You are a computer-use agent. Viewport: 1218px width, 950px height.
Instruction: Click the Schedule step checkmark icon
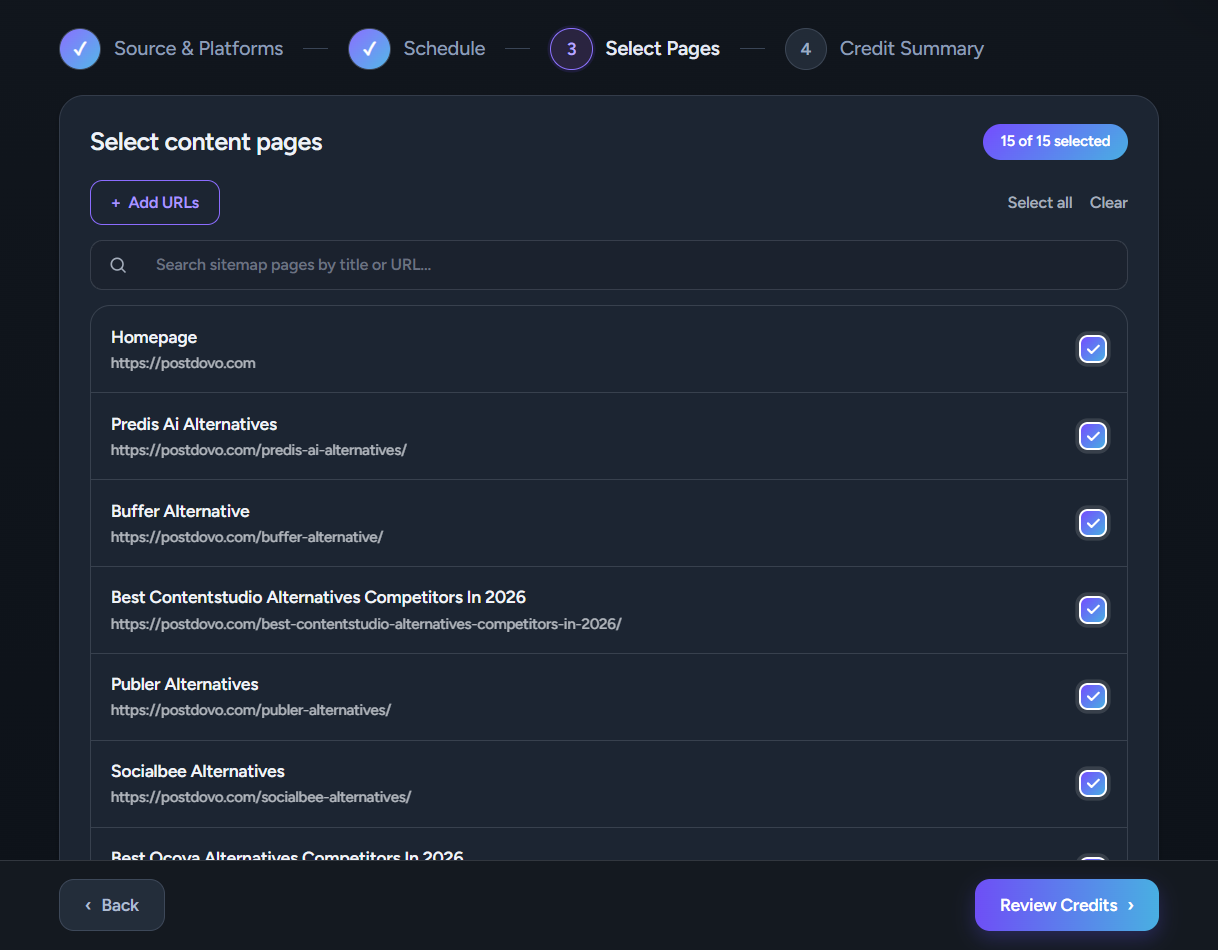[x=369, y=49]
